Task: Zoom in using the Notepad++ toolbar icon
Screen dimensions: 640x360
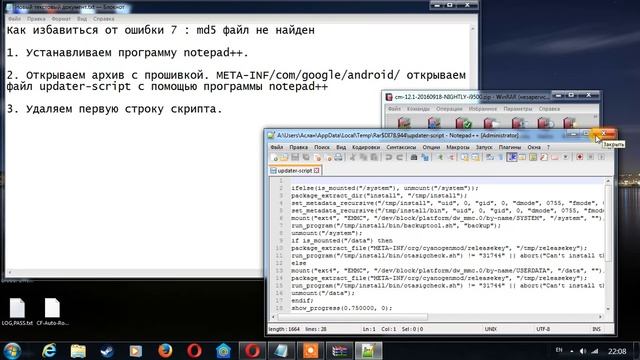Action: [440, 157]
